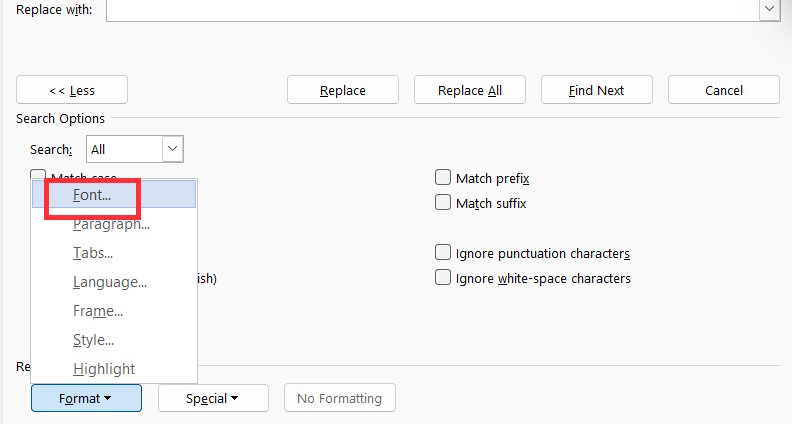Enable the Match prefix checkbox
Screen dimensions: 792x424
[x=443, y=178]
